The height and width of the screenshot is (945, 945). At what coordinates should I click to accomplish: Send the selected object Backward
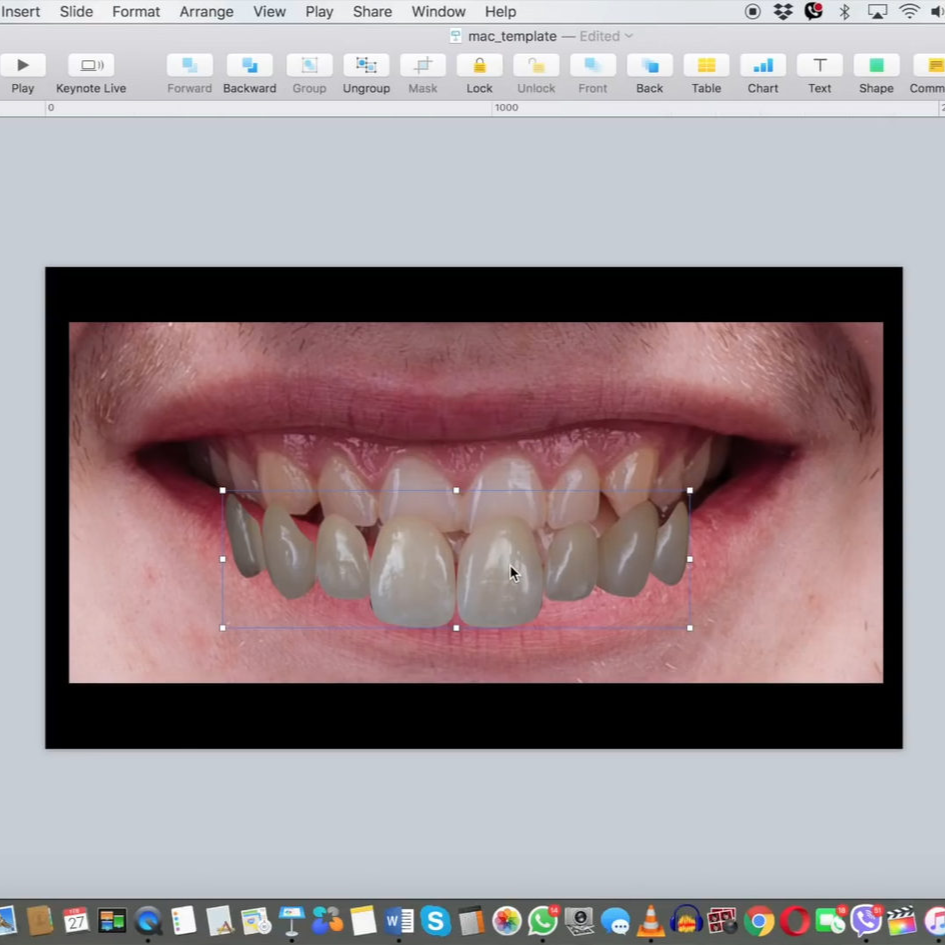point(249,66)
